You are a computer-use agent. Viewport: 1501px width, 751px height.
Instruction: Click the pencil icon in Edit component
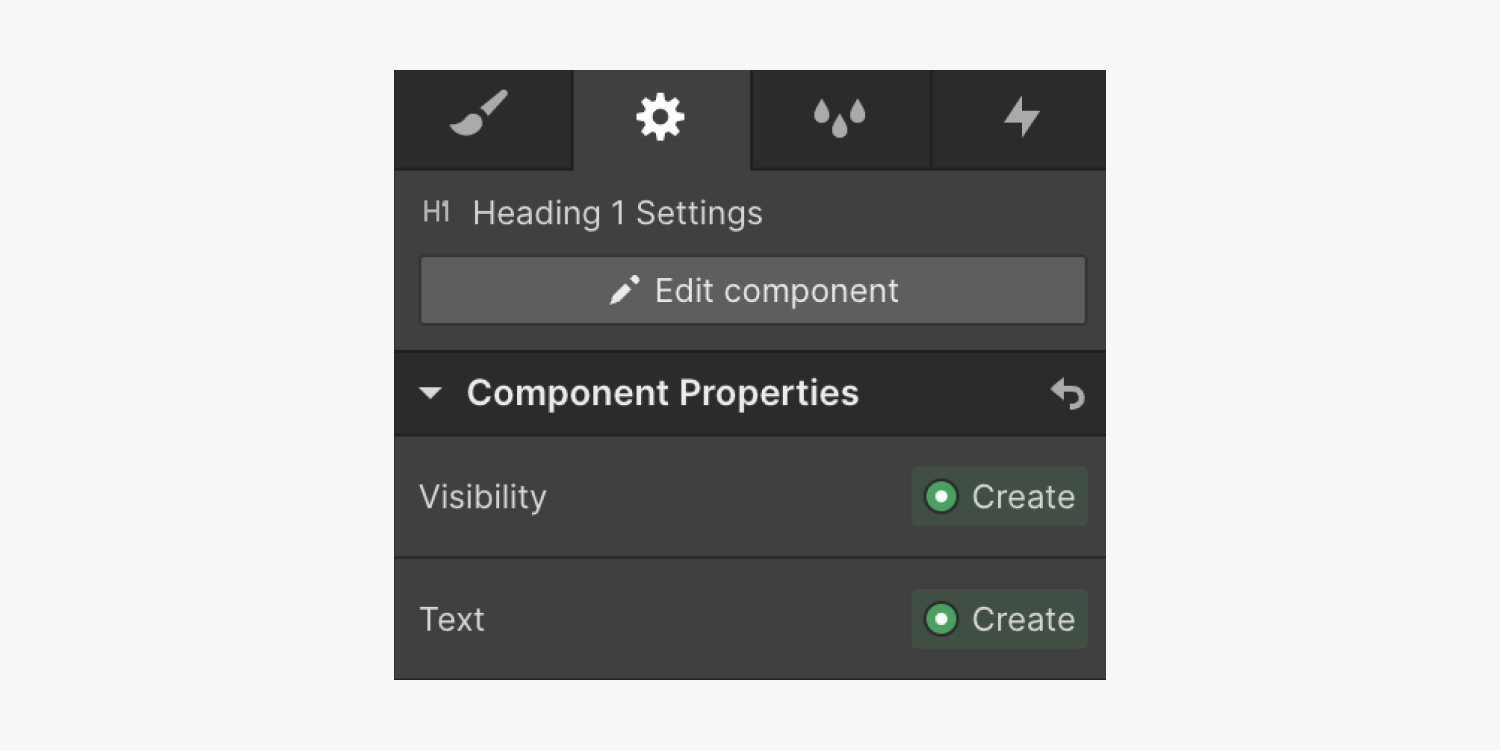(625, 291)
